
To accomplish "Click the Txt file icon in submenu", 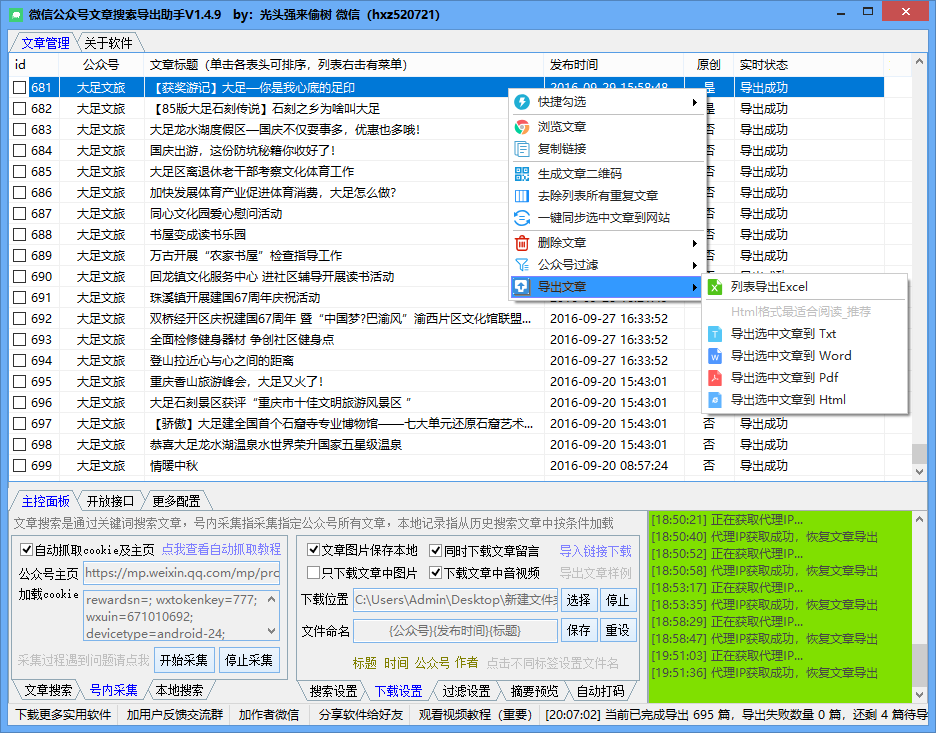I will 715,334.
